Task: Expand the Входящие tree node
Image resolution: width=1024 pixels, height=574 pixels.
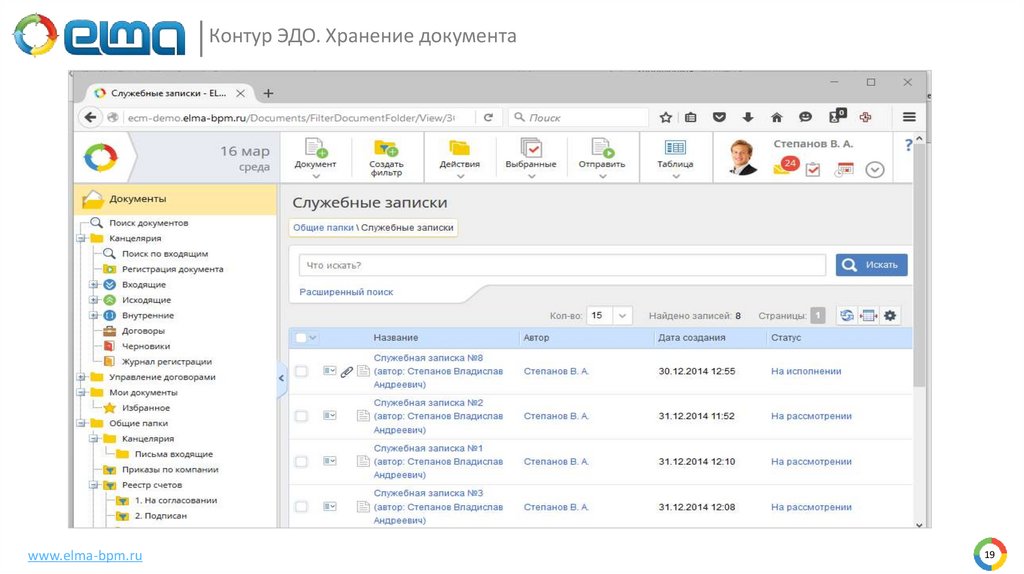Action: 93,285
